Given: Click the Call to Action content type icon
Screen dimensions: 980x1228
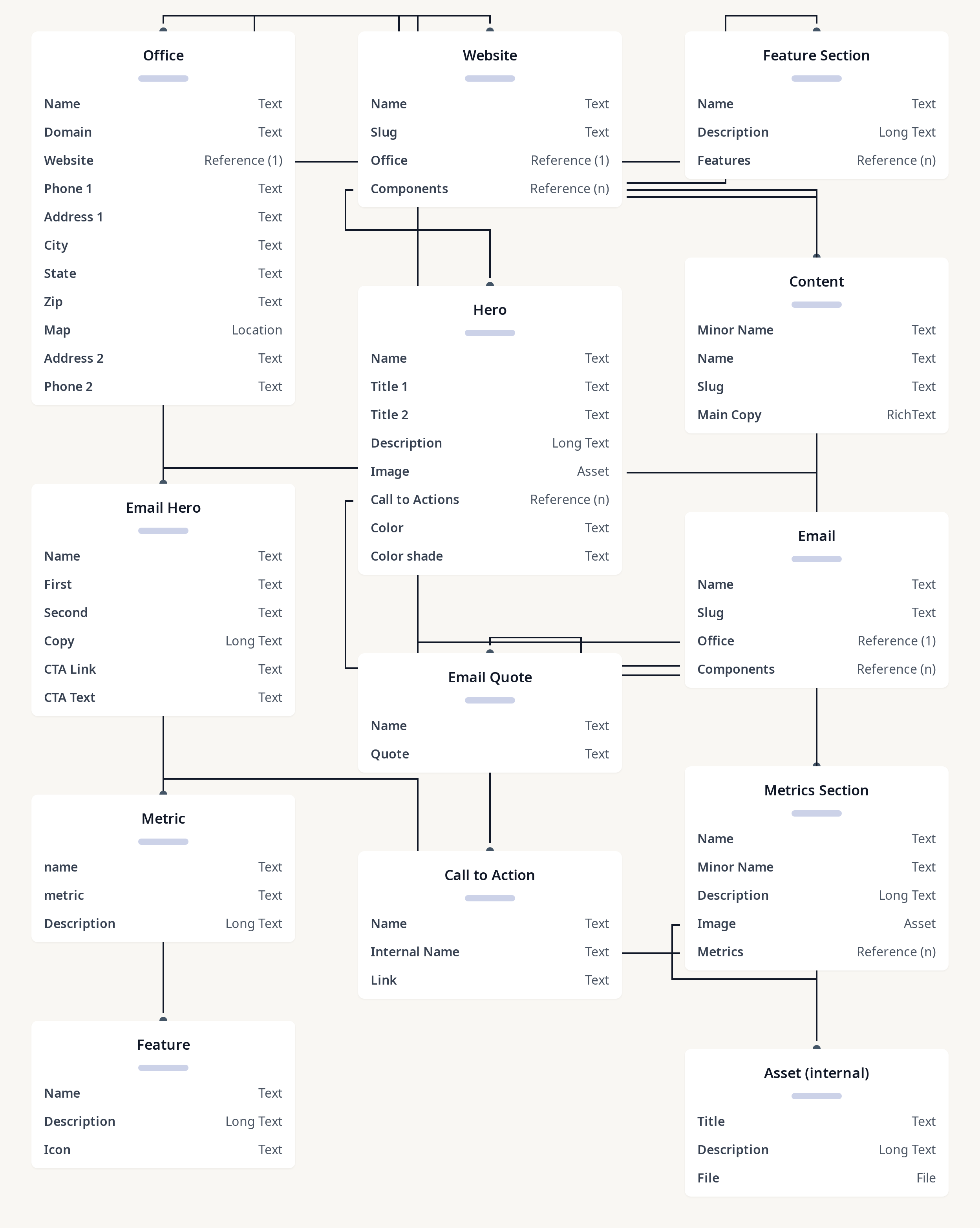Looking at the screenshot, I should 490,897.
